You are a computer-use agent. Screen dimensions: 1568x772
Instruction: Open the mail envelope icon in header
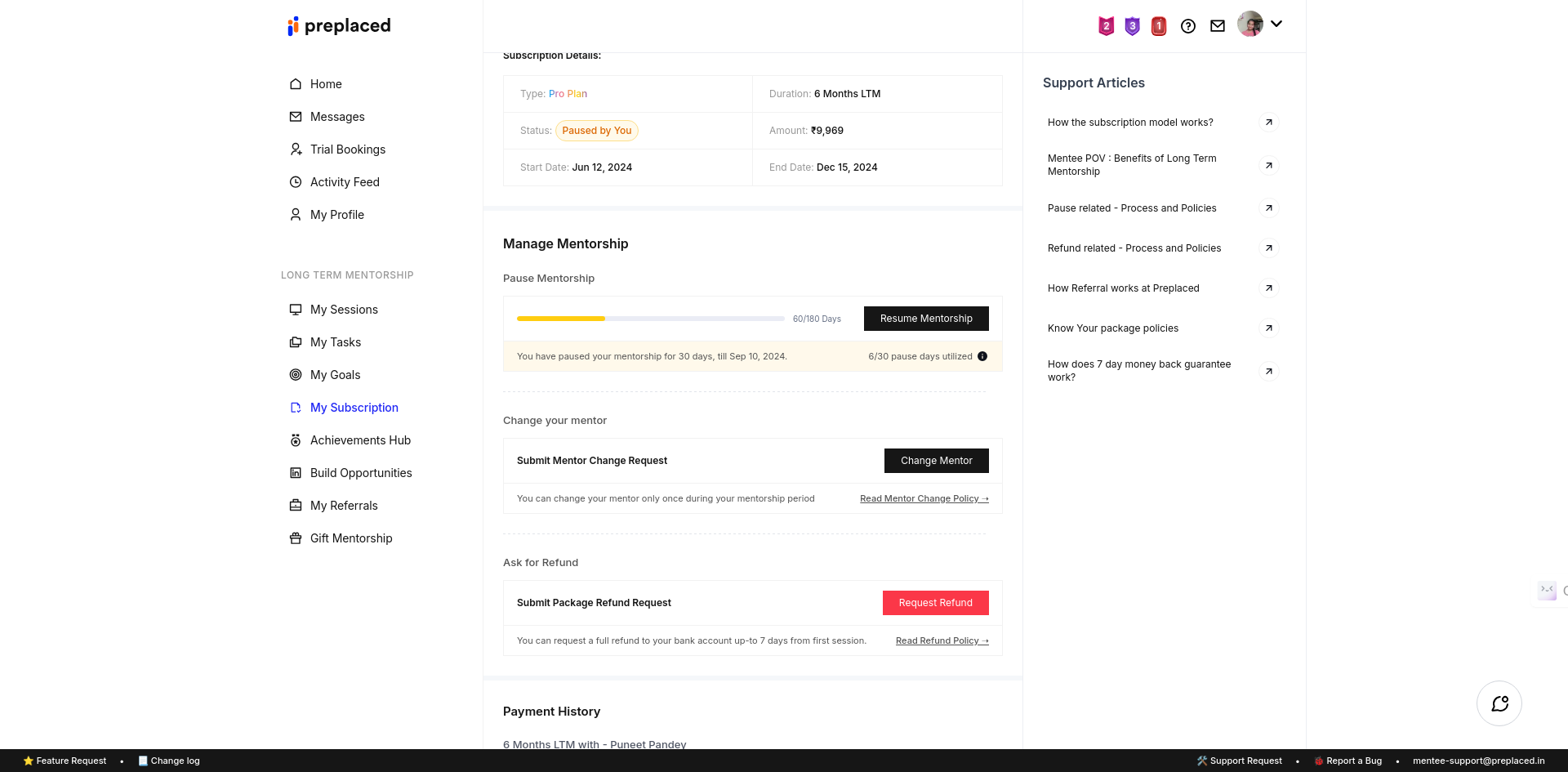pos(1218,26)
